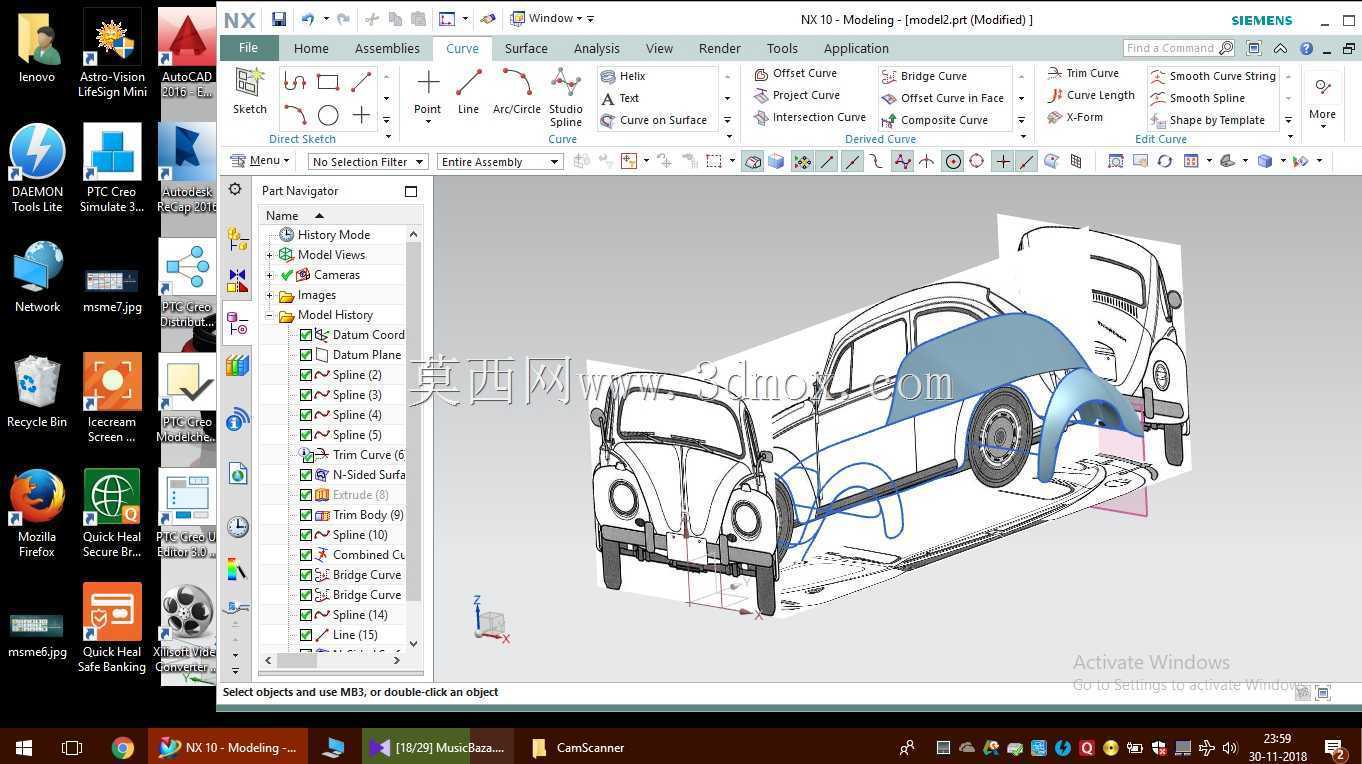The height and width of the screenshot is (764, 1362).
Task: Open the Analysis ribbon tab
Action: coord(597,48)
